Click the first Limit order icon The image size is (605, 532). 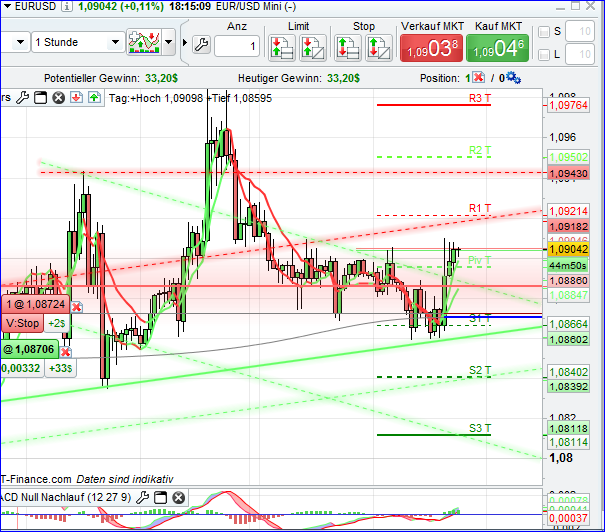tap(282, 46)
